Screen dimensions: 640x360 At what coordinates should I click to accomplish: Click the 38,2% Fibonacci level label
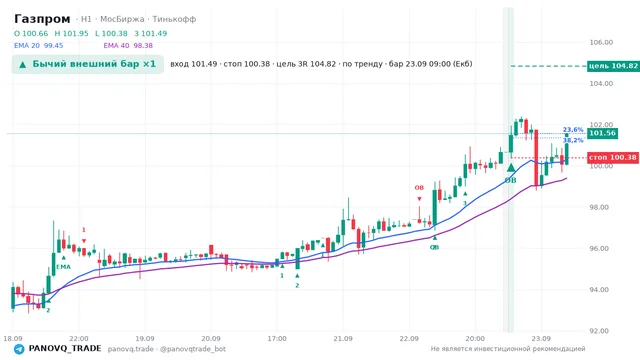(x=573, y=140)
